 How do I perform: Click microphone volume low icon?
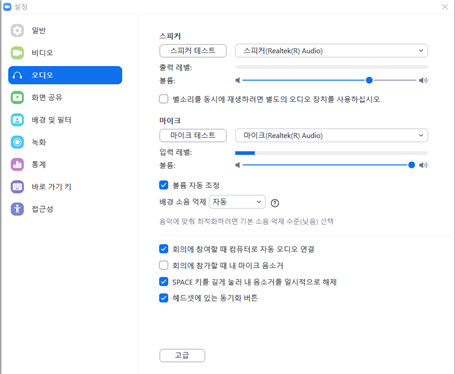pyautogui.click(x=238, y=165)
